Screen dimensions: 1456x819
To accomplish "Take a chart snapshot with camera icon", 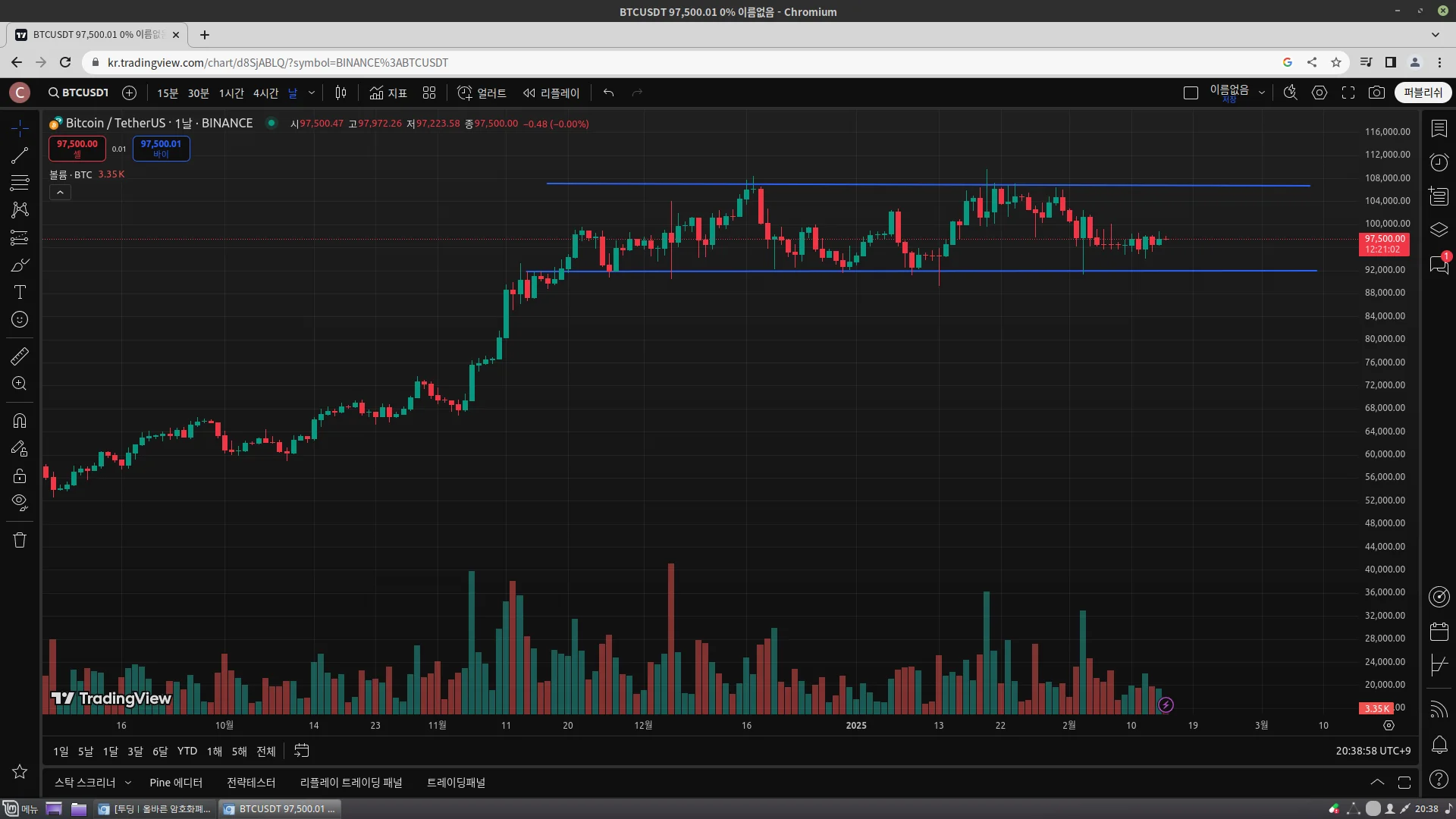I will coord(1376,93).
